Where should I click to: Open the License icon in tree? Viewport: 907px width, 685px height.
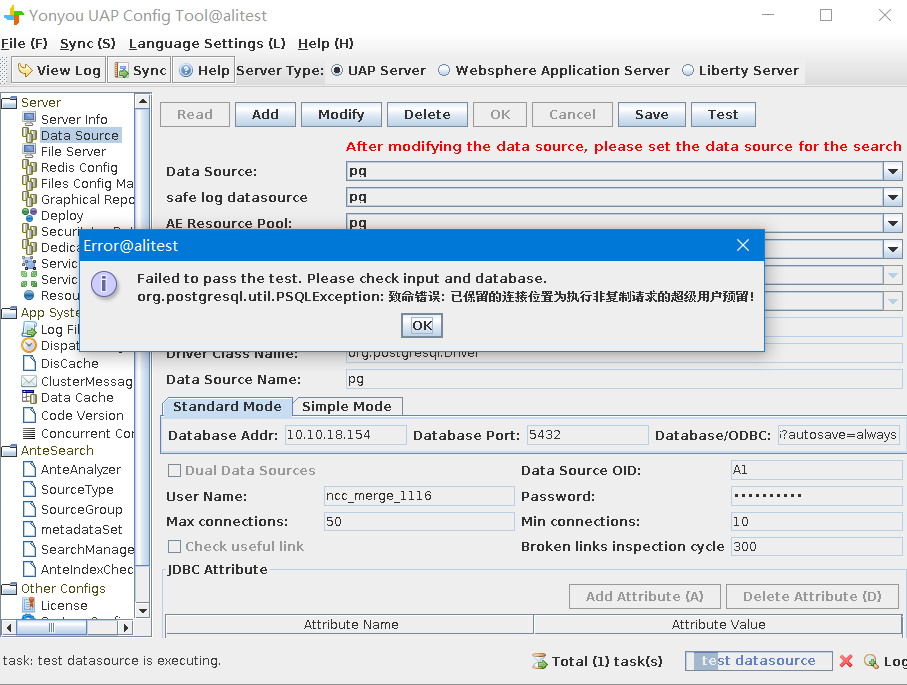coord(29,605)
